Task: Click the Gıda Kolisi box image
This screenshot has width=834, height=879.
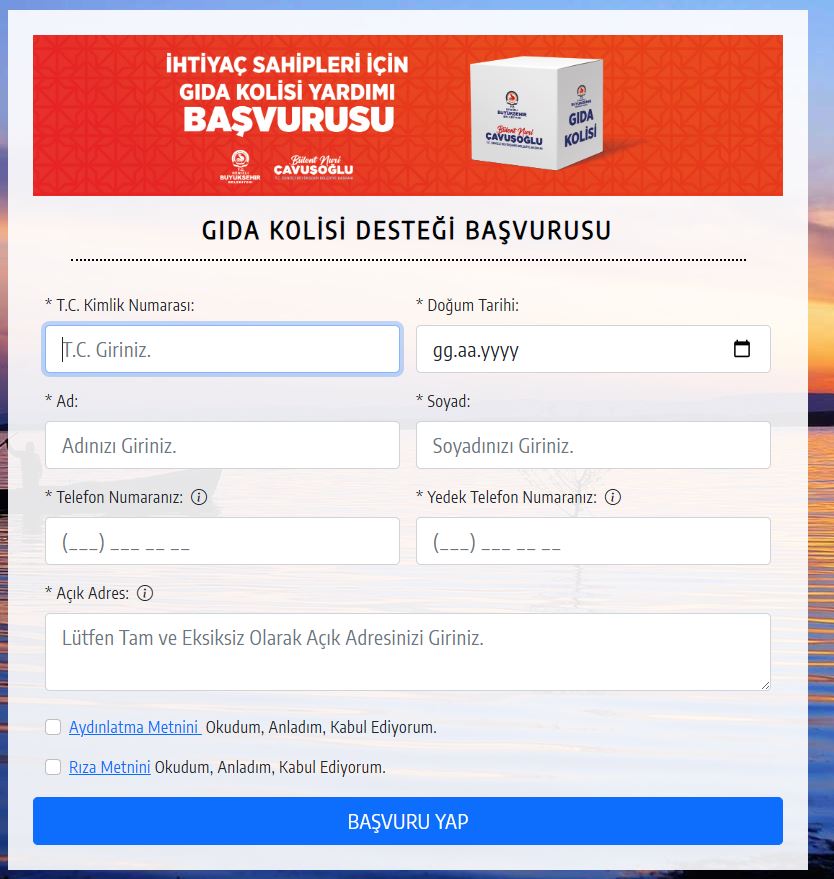Action: [x=535, y=113]
